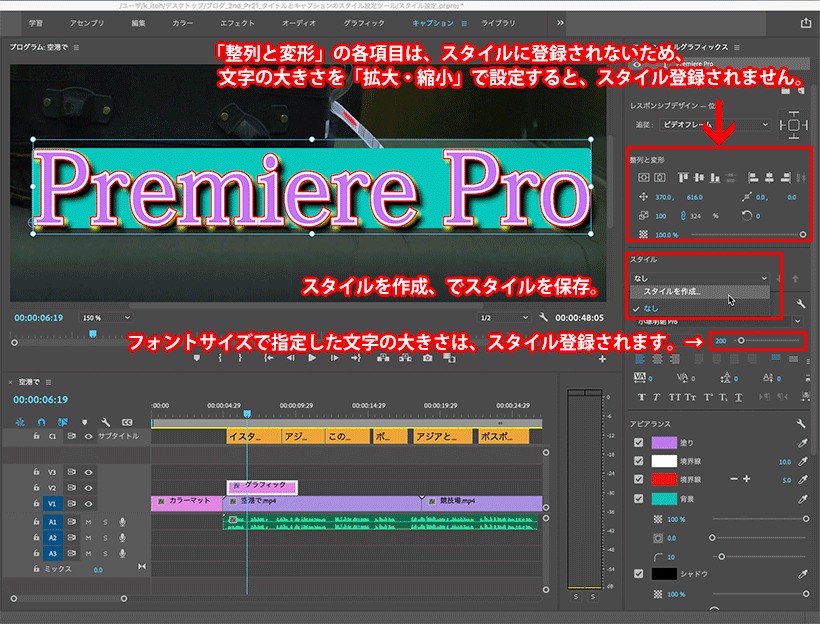Switch to エフェクト workspace
The height and width of the screenshot is (624, 820).
[x=237, y=23]
